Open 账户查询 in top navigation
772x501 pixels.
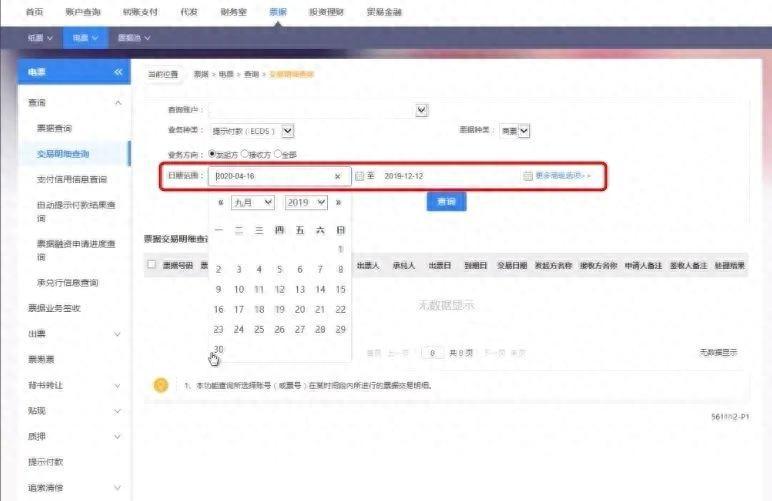coord(83,12)
